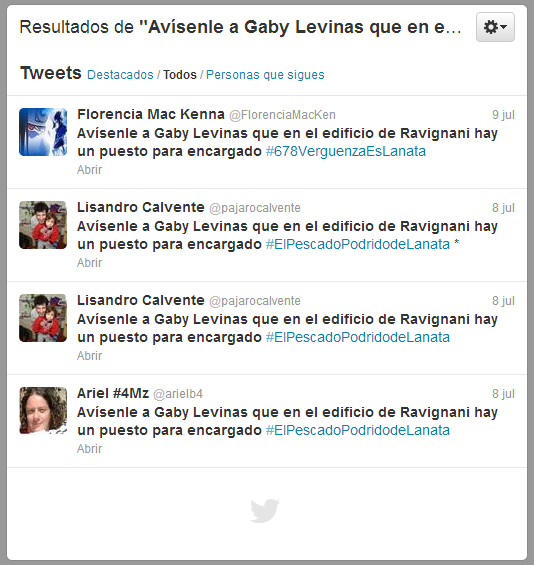The height and width of the screenshot is (565, 534).
Task: Open hashtag #ElPescadoPodridodeLanata followed by asterisk
Action: click(358, 244)
